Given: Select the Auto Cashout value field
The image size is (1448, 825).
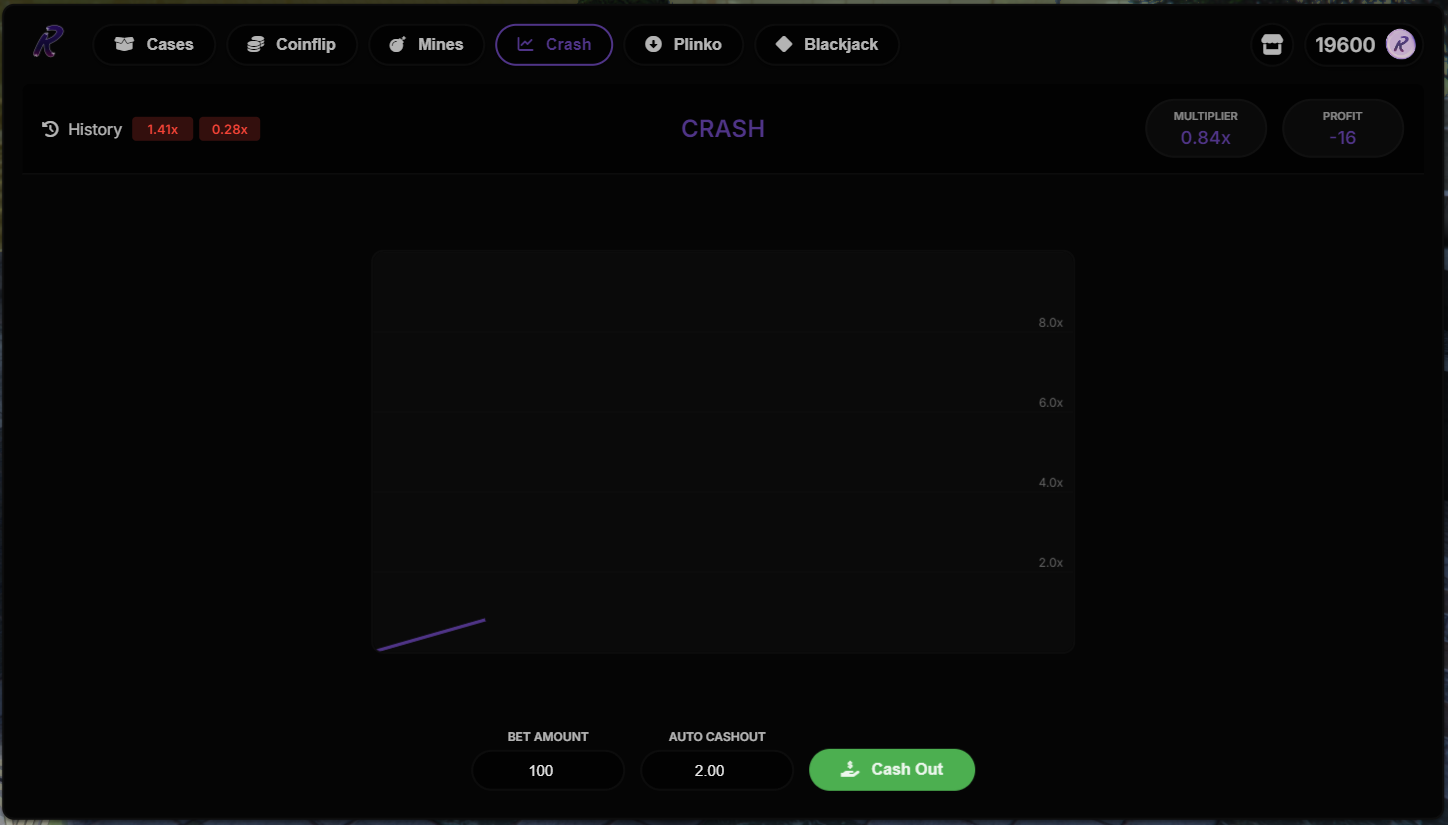Looking at the screenshot, I should pos(716,770).
